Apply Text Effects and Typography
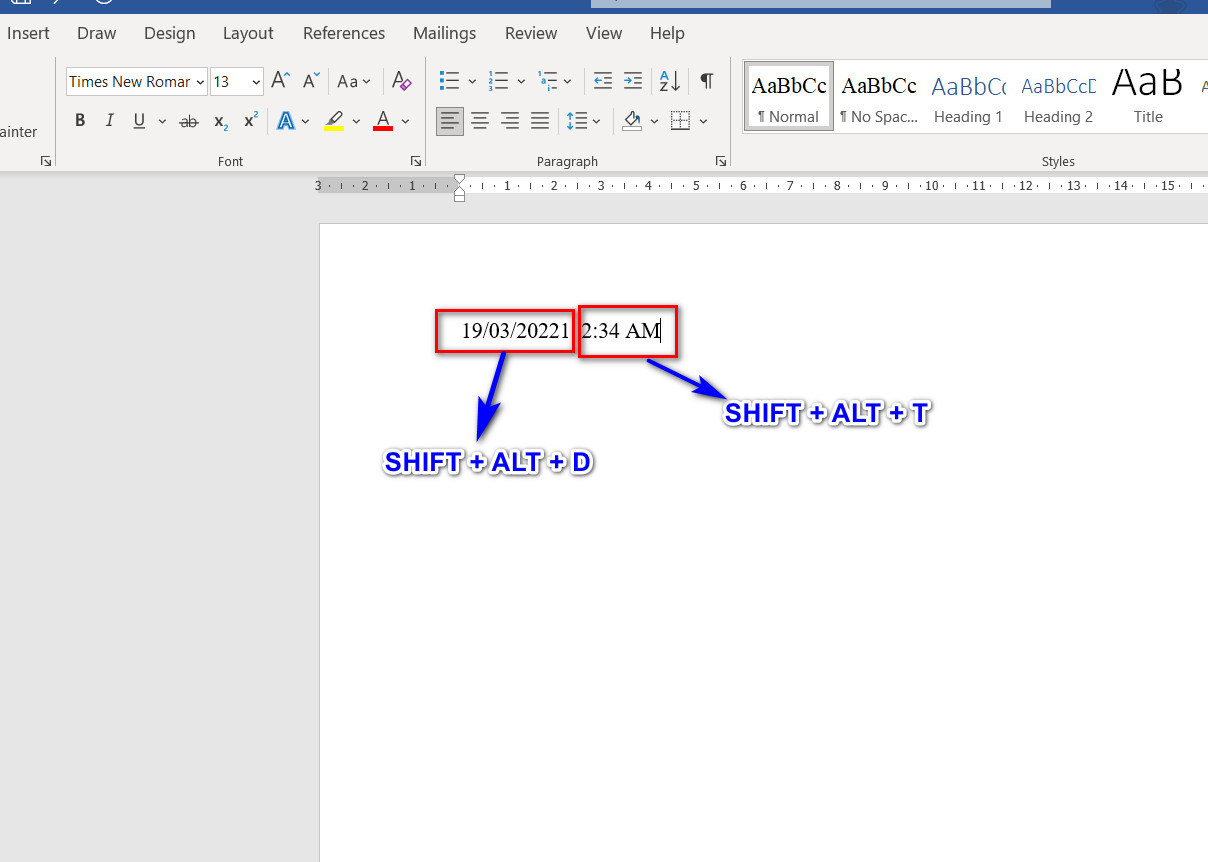The image size is (1208, 862). pyautogui.click(x=286, y=121)
